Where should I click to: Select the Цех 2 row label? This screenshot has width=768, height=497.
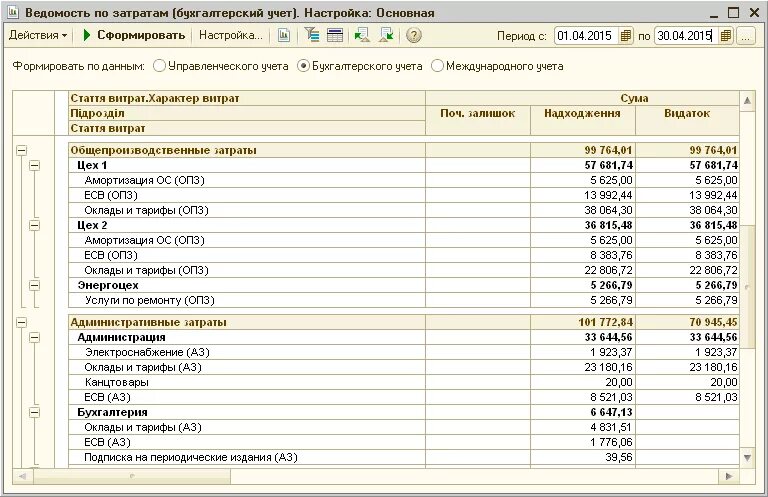click(92, 225)
